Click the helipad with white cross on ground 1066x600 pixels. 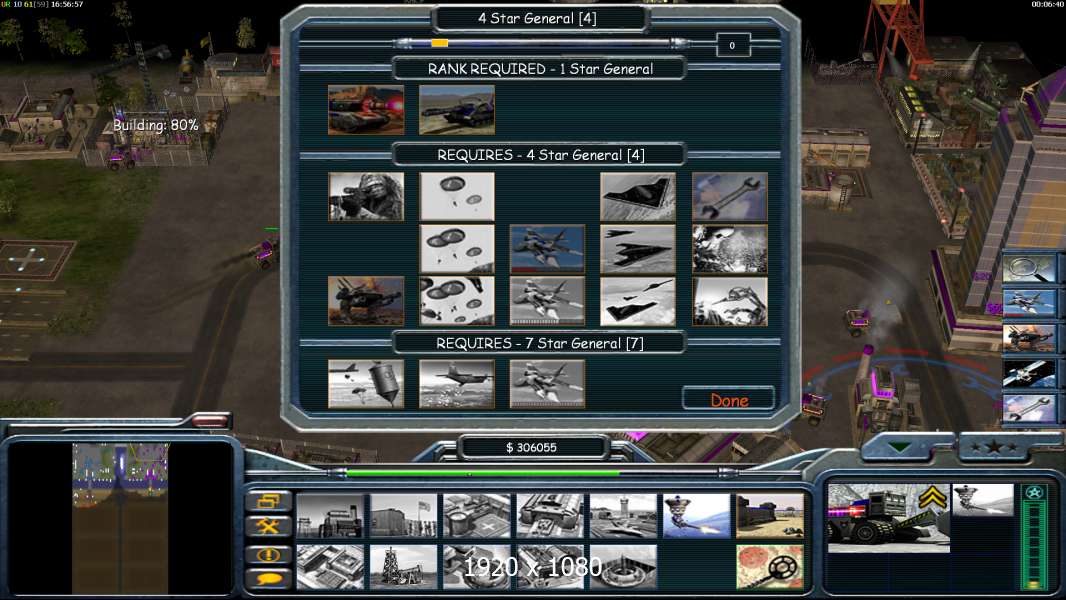point(29,259)
